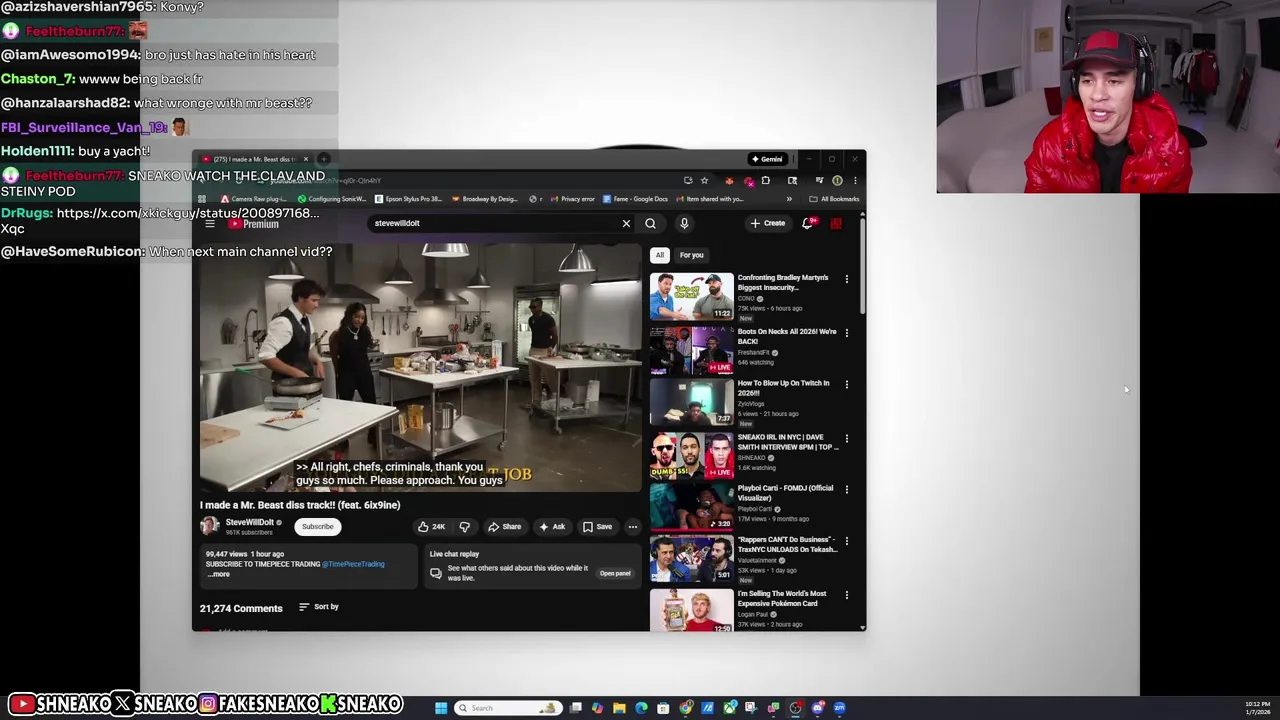Open options for Rappers CAN'T Do Business video

[847, 542]
